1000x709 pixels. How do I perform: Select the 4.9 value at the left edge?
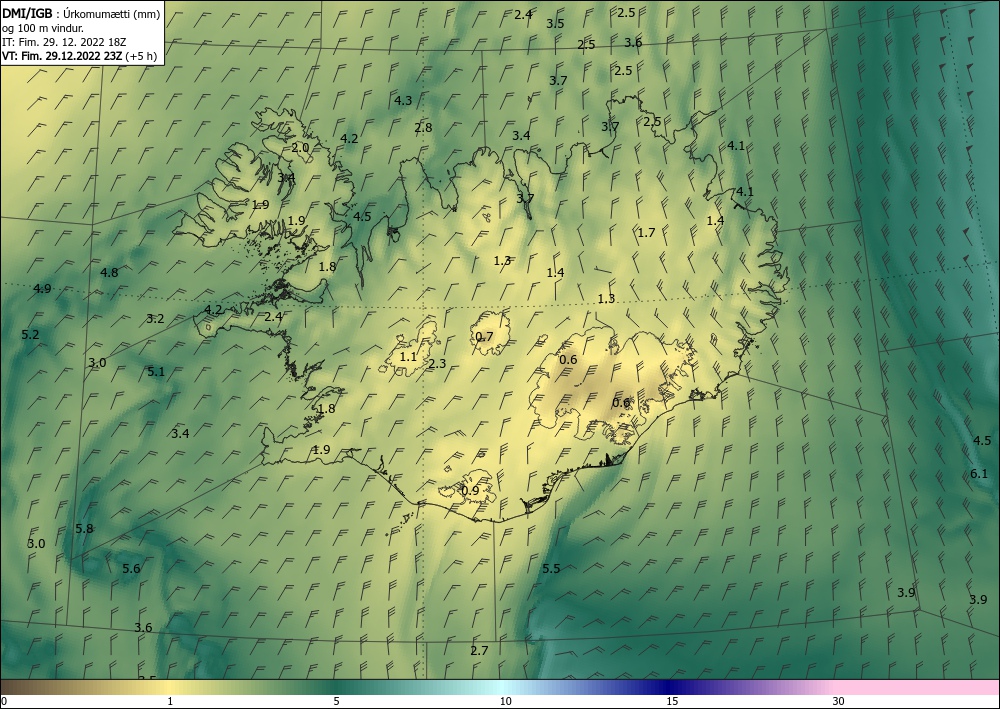pos(42,289)
